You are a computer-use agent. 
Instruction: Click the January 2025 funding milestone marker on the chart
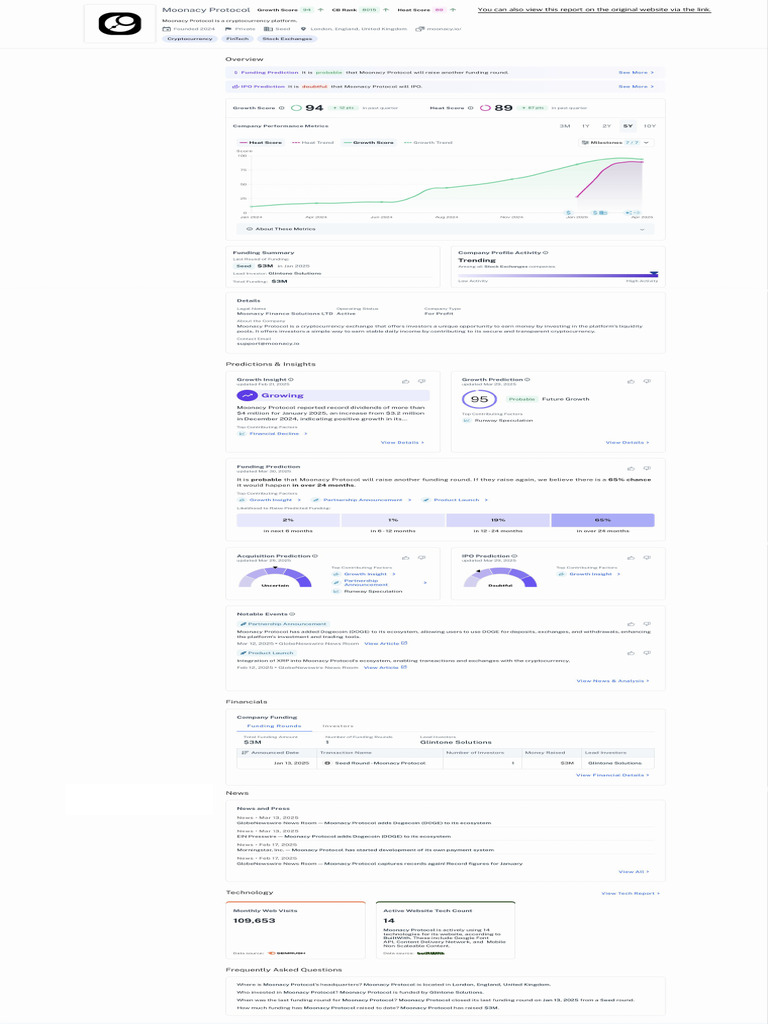[568, 213]
